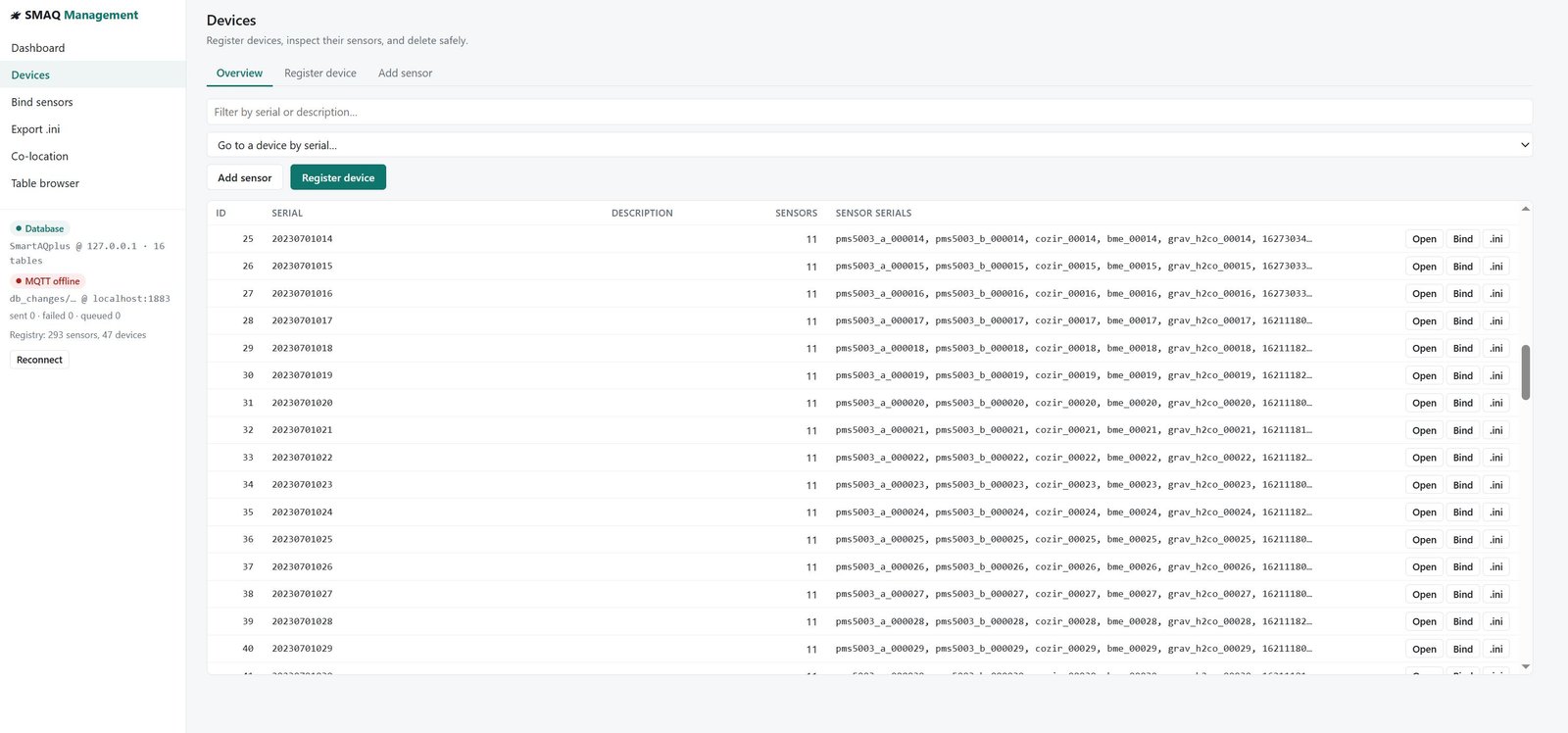The height and width of the screenshot is (733, 1568).
Task: Go to Bind sensors page
Action: pos(42,102)
